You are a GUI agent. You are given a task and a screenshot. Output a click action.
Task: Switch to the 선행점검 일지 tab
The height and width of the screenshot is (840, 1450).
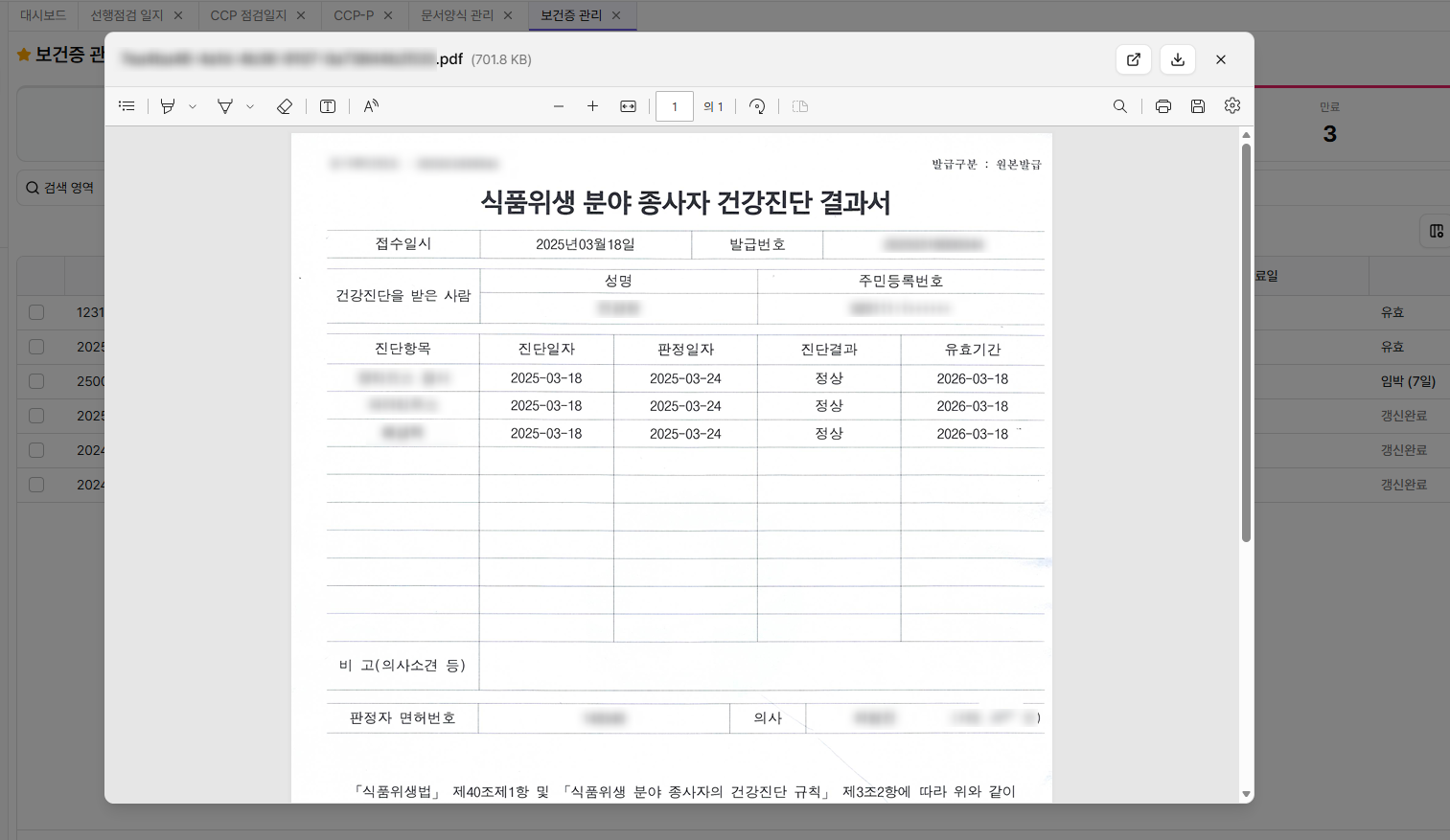tap(127, 15)
